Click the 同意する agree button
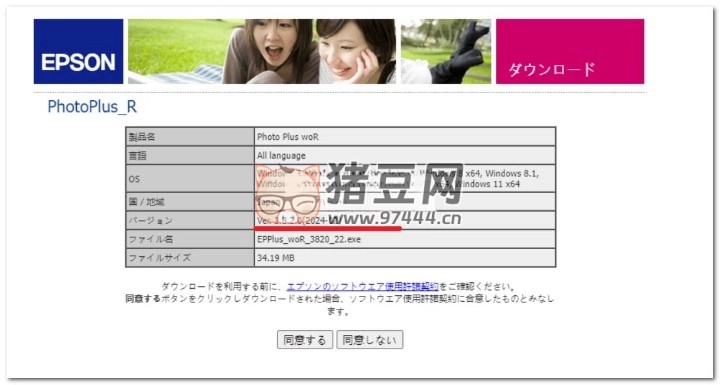Viewport: 720px width, 385px height. click(305, 340)
